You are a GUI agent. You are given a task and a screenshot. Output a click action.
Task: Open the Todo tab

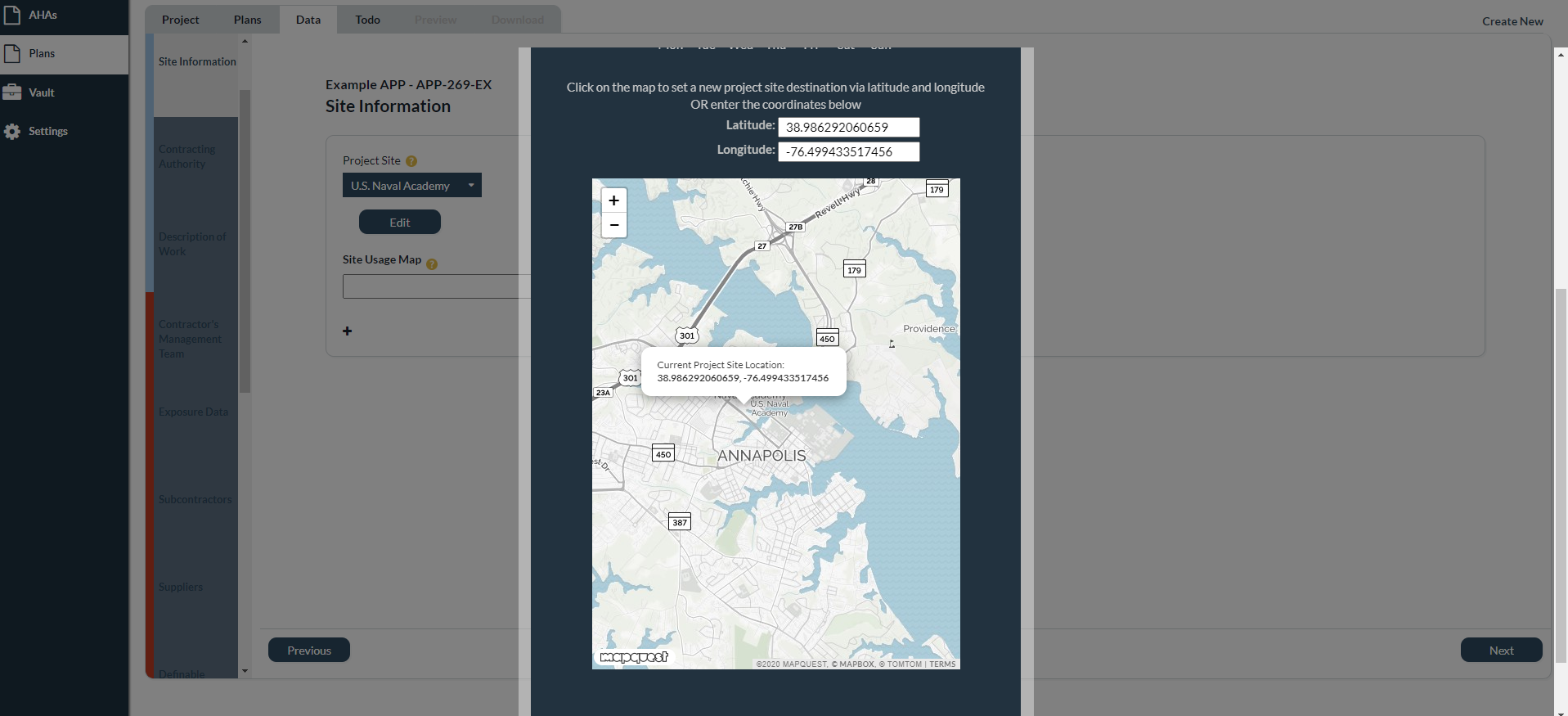(x=367, y=20)
